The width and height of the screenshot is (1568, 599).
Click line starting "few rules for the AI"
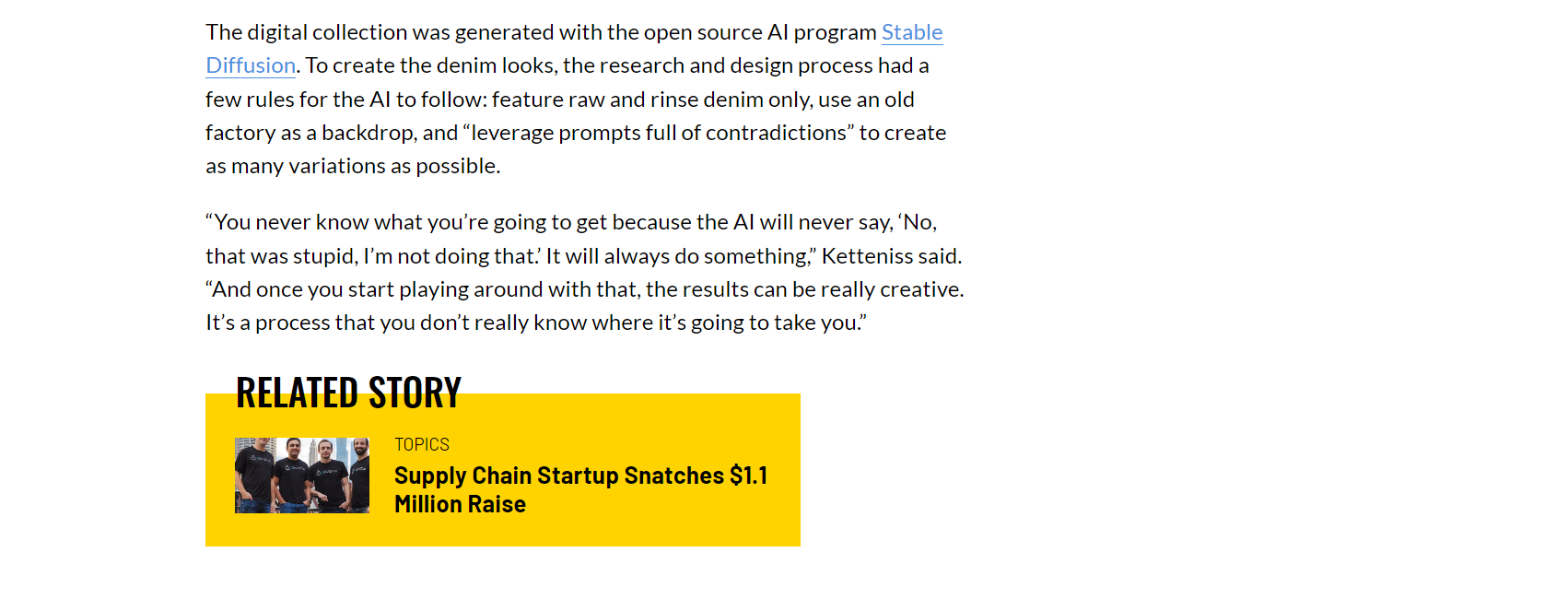coord(559,100)
